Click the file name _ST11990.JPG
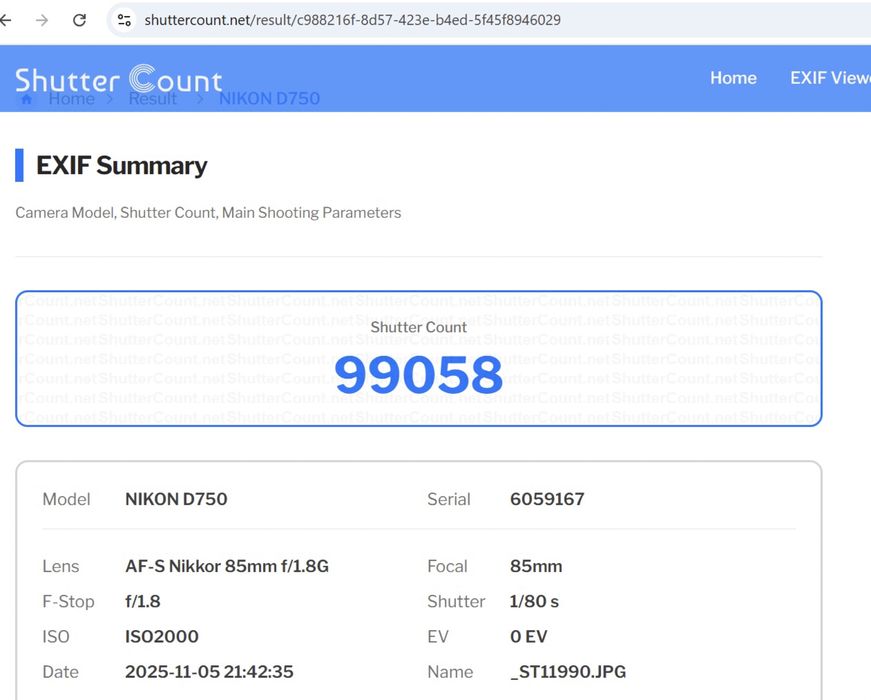The image size is (871, 700). [x=568, y=672]
